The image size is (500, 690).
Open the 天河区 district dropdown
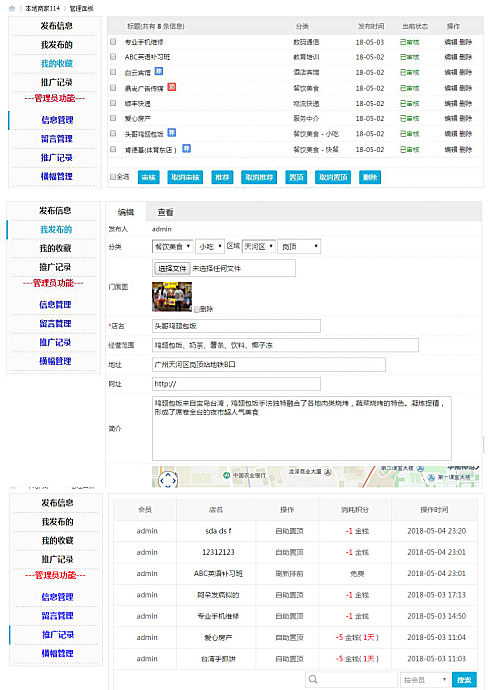click(259, 246)
